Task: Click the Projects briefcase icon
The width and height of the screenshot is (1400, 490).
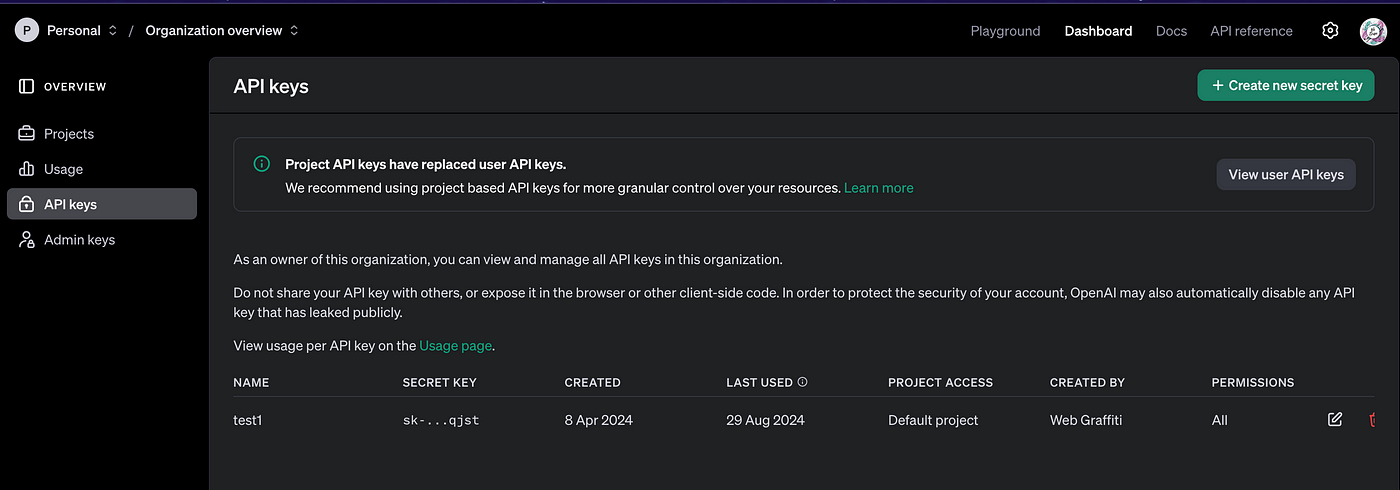Action: tap(27, 134)
